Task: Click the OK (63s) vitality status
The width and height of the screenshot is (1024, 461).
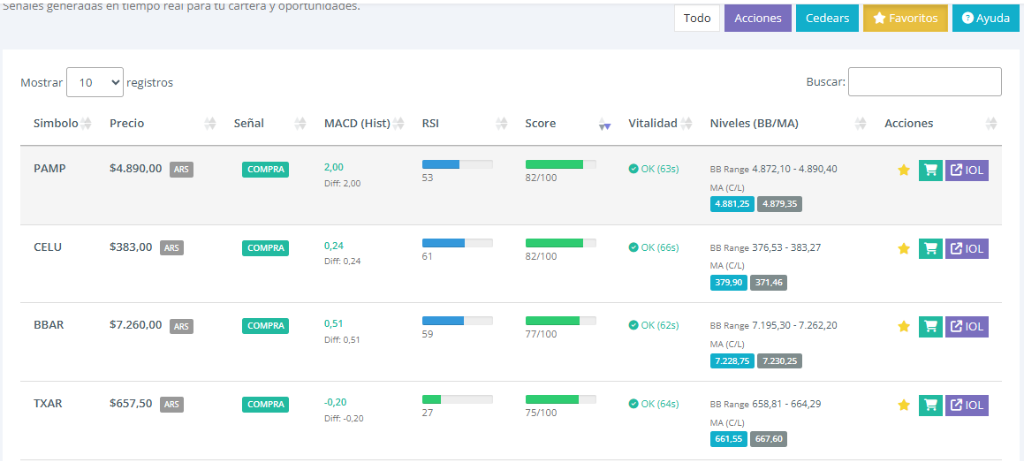Action: point(654,168)
